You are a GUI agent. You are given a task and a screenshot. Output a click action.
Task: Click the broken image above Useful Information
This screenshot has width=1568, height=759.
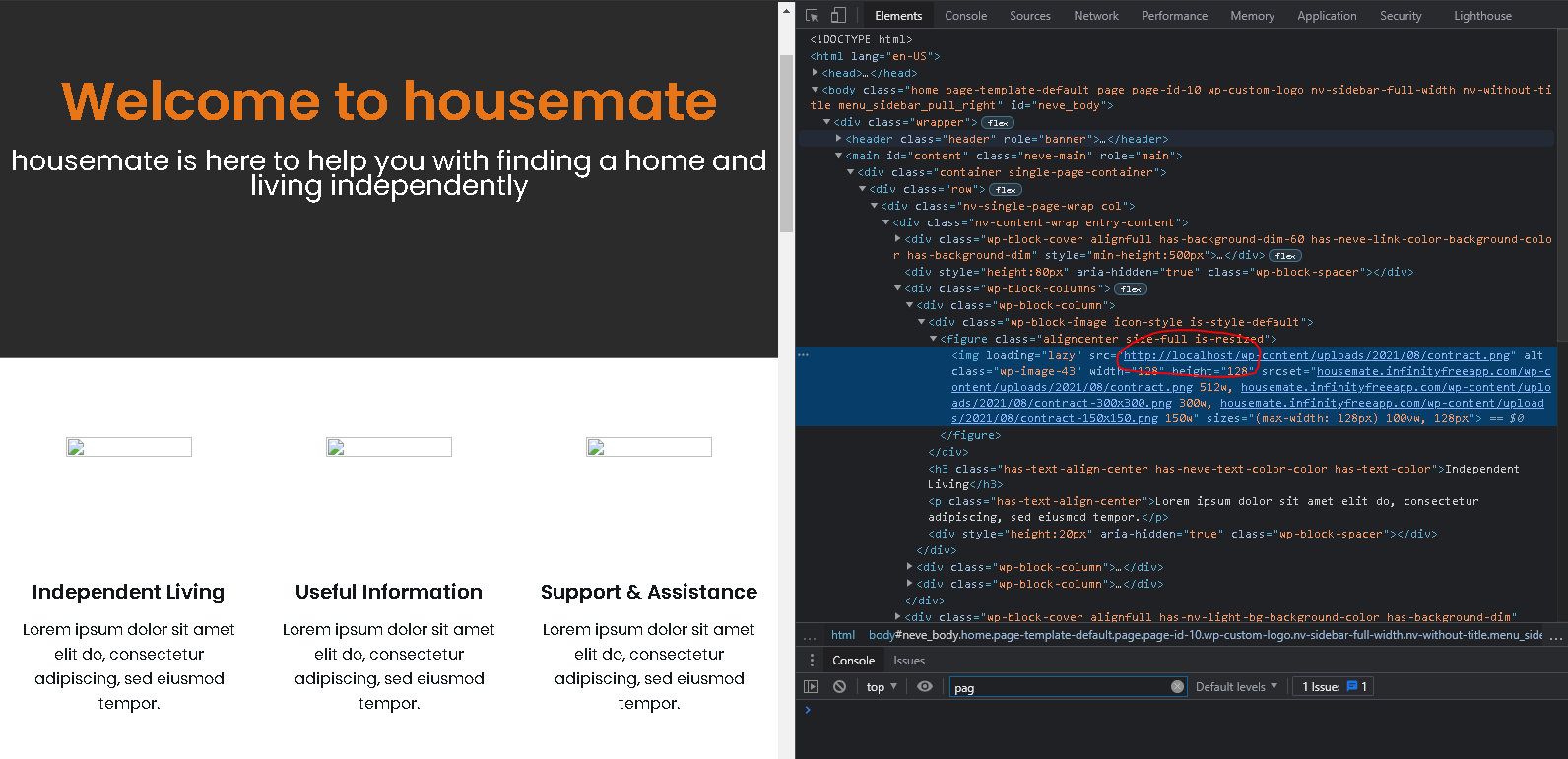389,447
